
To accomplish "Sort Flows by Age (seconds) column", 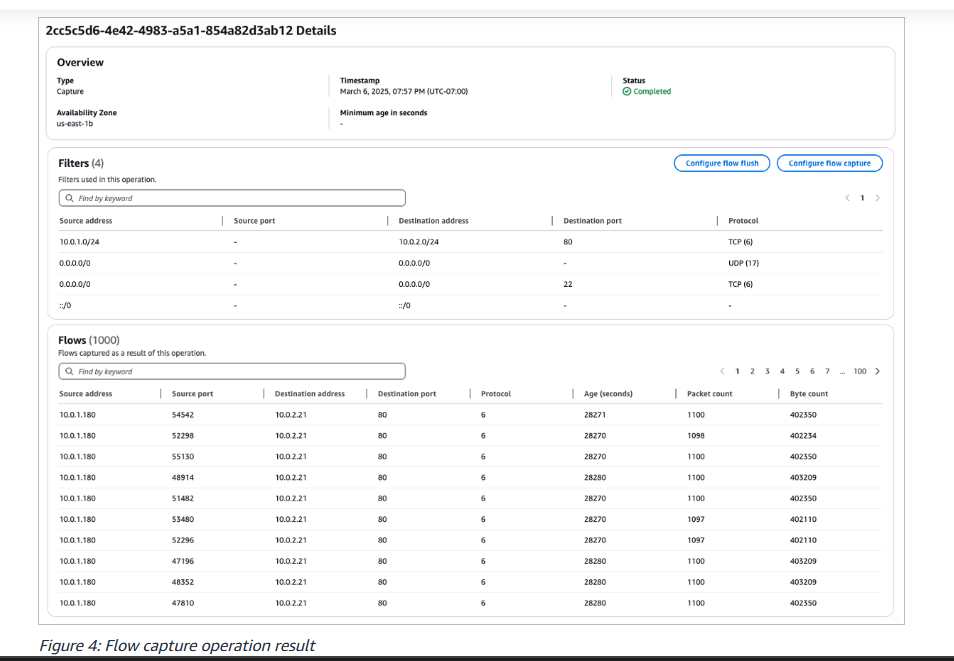I will pyautogui.click(x=608, y=394).
